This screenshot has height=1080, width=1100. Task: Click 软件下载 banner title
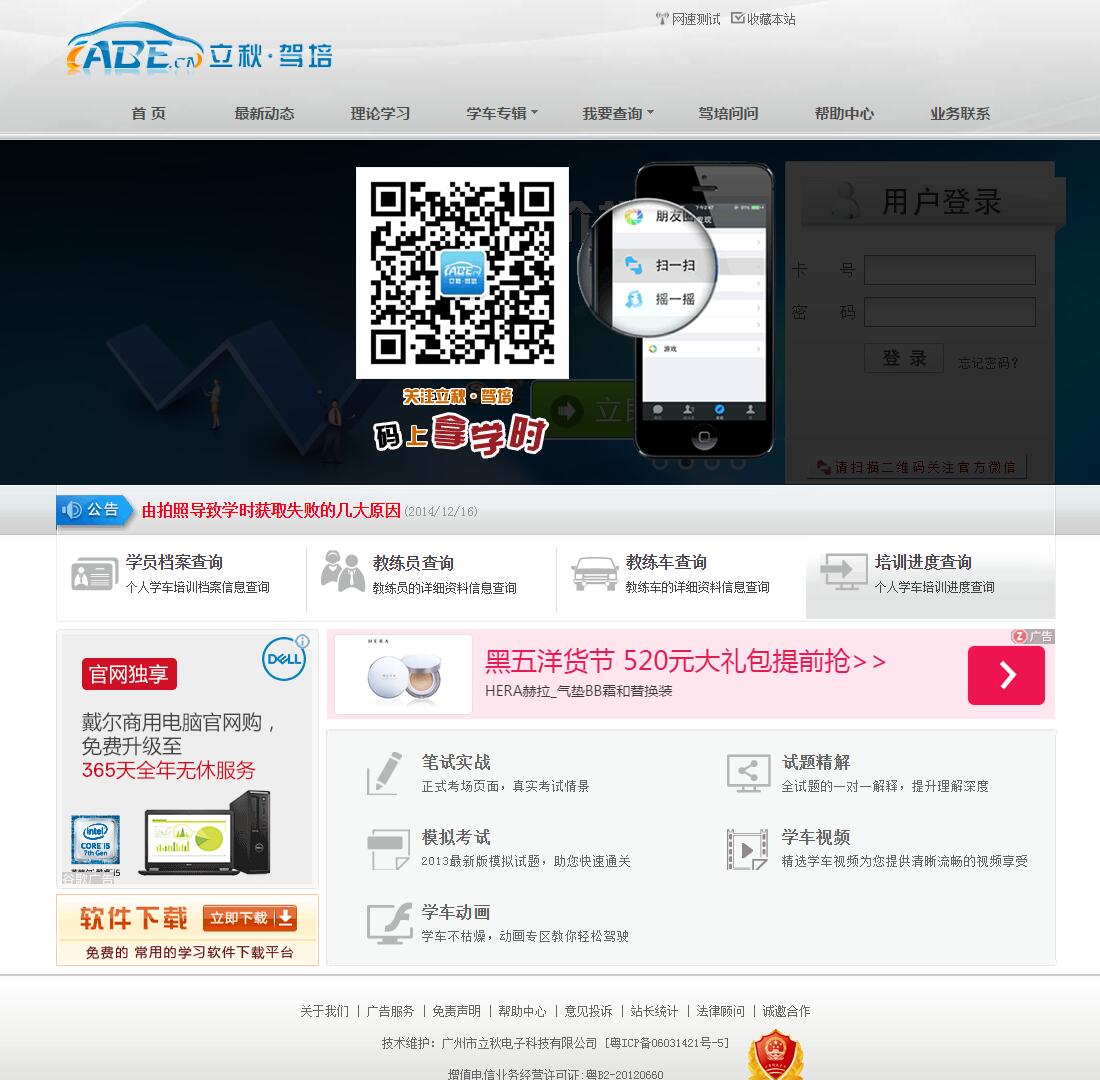(x=133, y=918)
